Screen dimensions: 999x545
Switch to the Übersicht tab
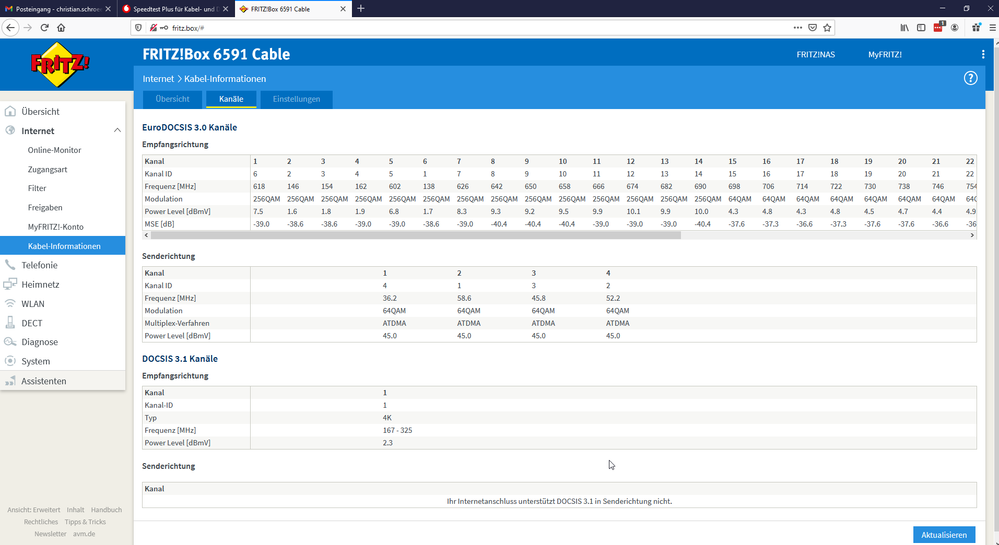tap(172, 99)
